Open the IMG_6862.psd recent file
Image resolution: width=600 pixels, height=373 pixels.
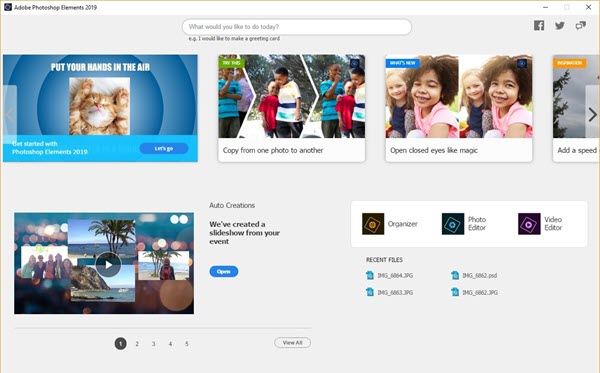[x=474, y=275]
